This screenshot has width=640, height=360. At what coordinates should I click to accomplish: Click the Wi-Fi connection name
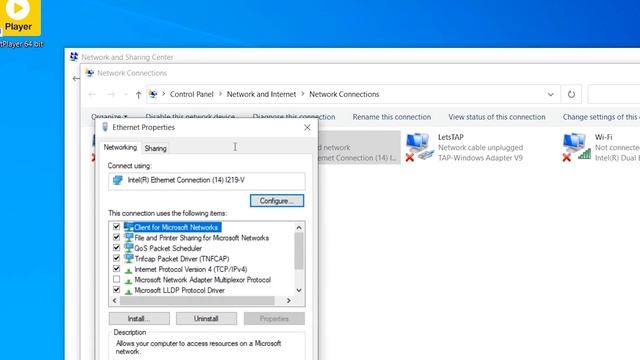(603, 137)
